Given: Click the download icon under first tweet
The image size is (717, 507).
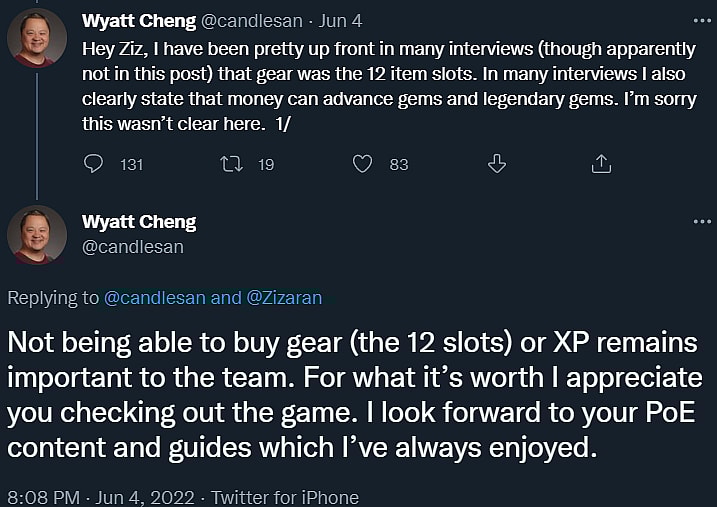Looking at the screenshot, I should click(x=497, y=164).
